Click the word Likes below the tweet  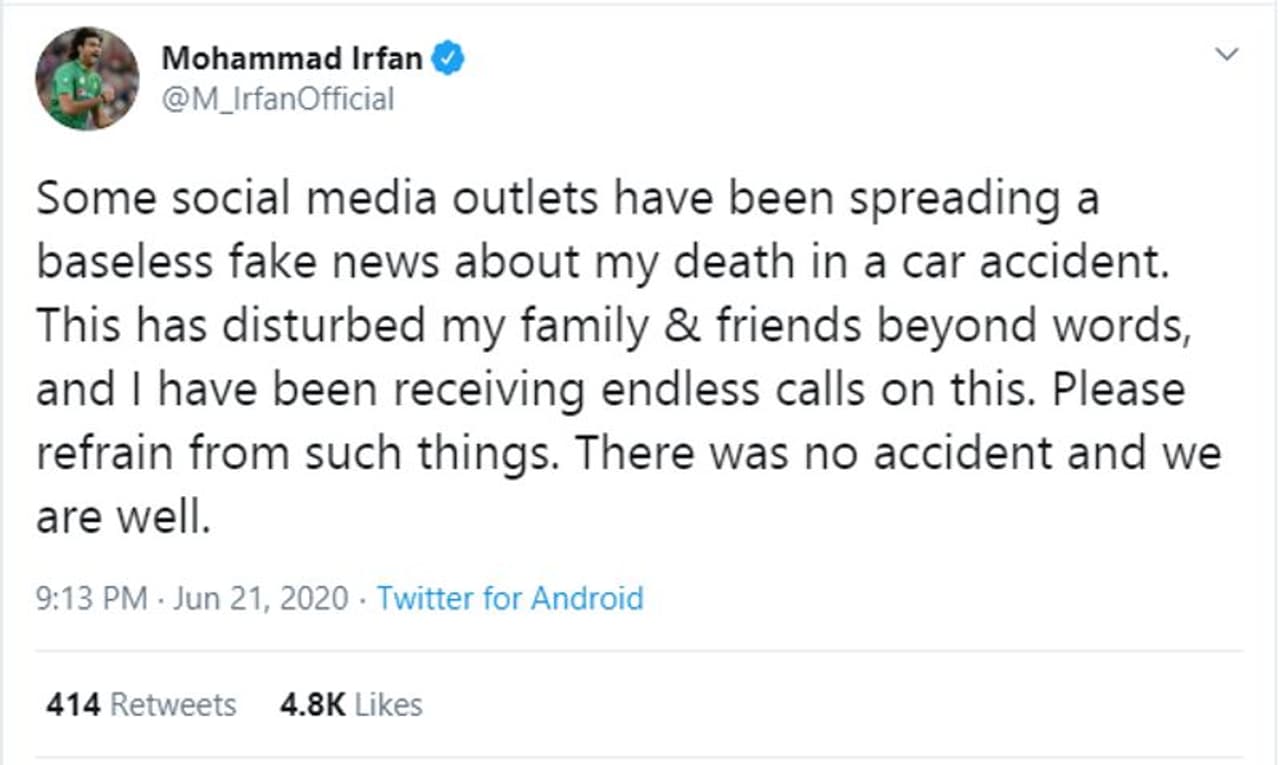click(389, 705)
